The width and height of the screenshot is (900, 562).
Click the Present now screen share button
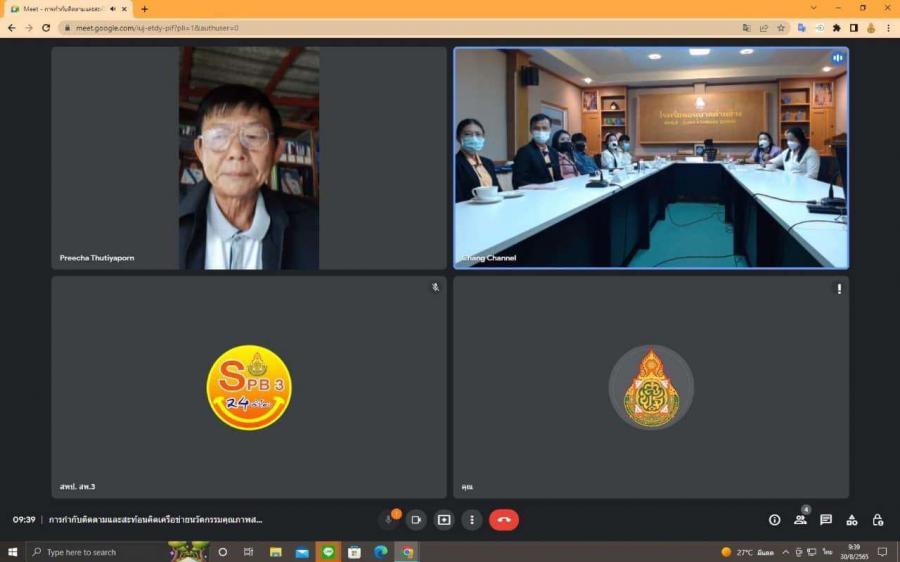click(444, 520)
